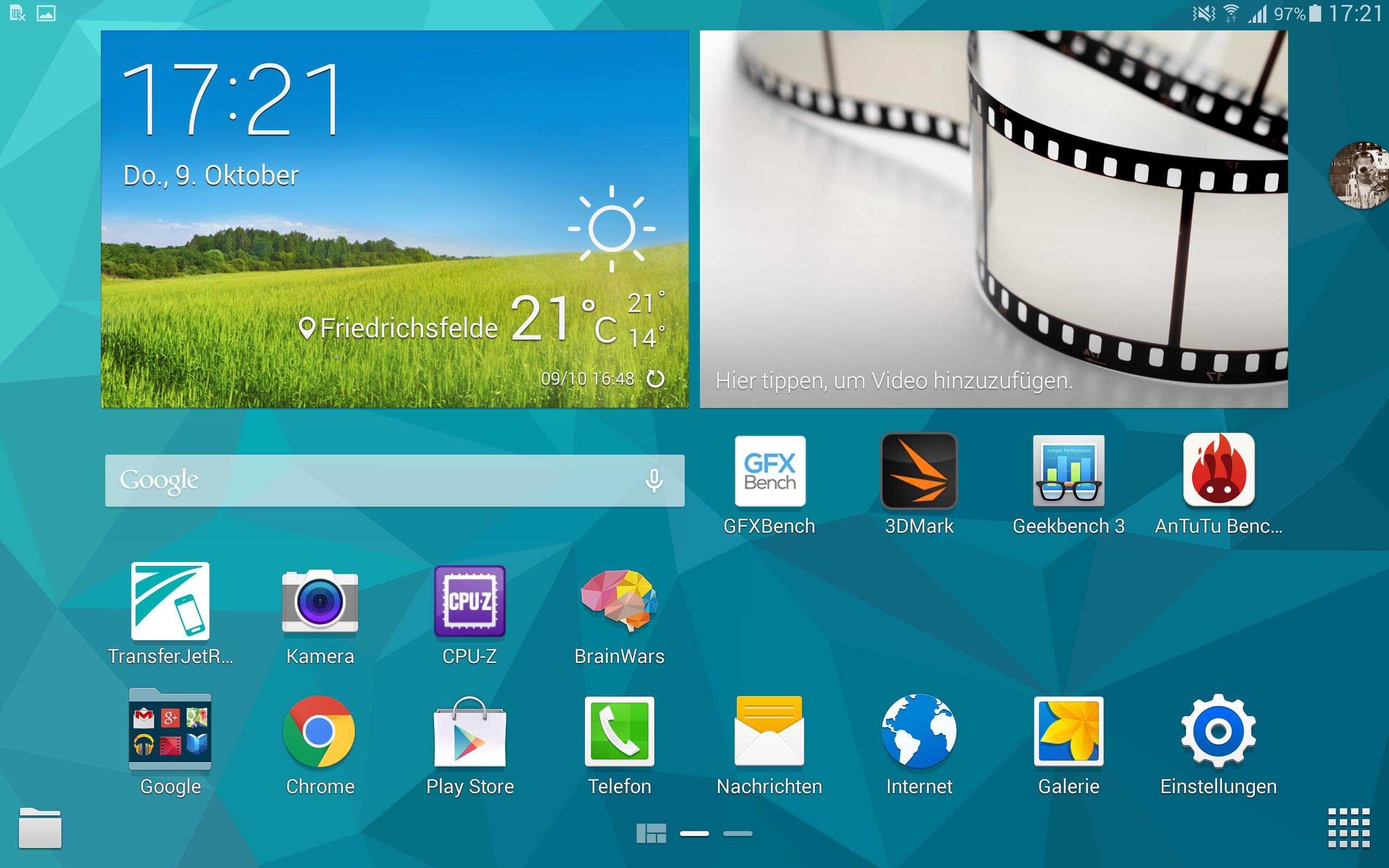The height and width of the screenshot is (868, 1389).
Task: Tap 'Hier tippen, um Video hinzuzufügen' text
Action: tap(894, 381)
